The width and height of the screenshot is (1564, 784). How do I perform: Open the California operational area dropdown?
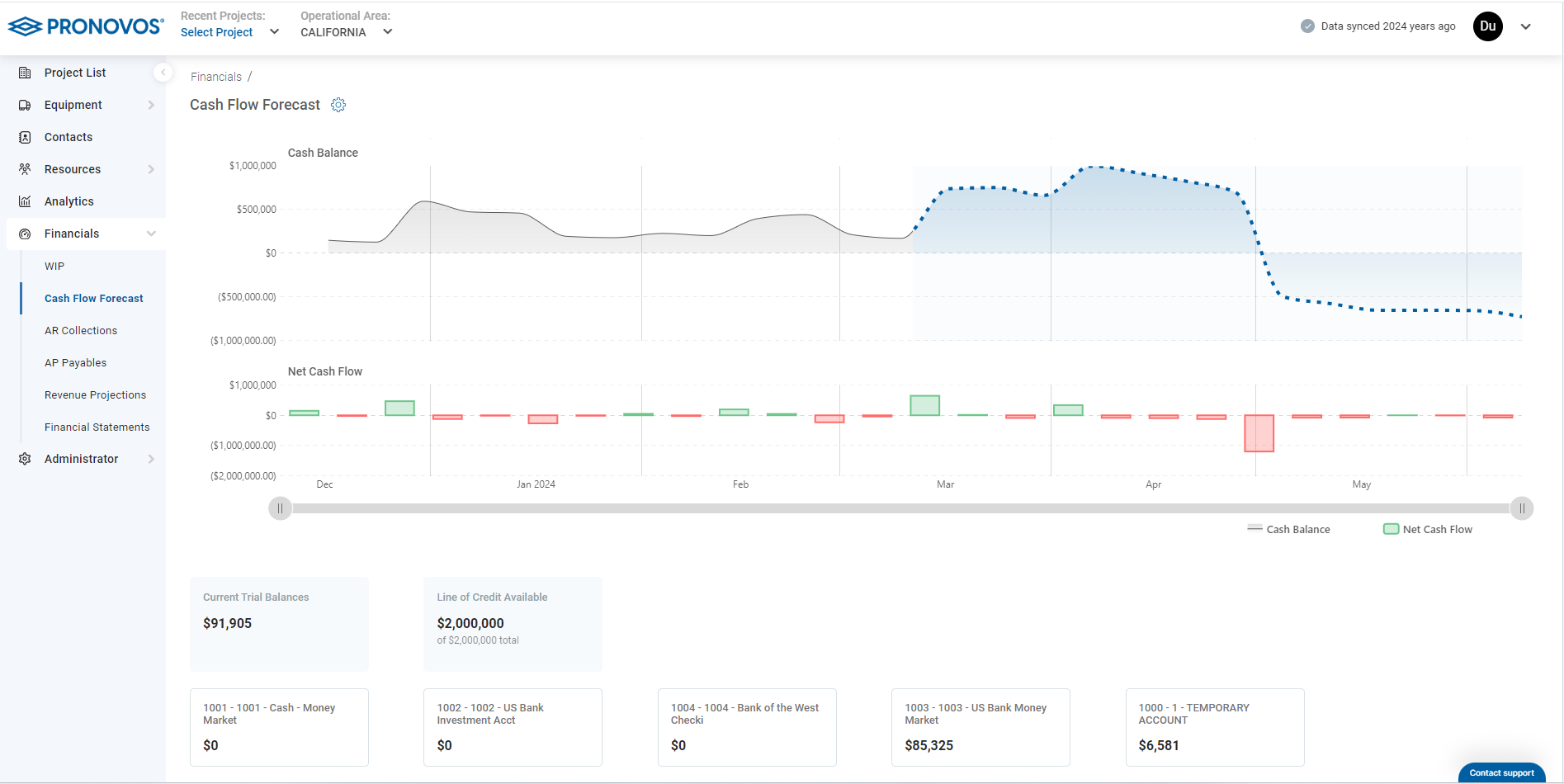[x=346, y=32]
